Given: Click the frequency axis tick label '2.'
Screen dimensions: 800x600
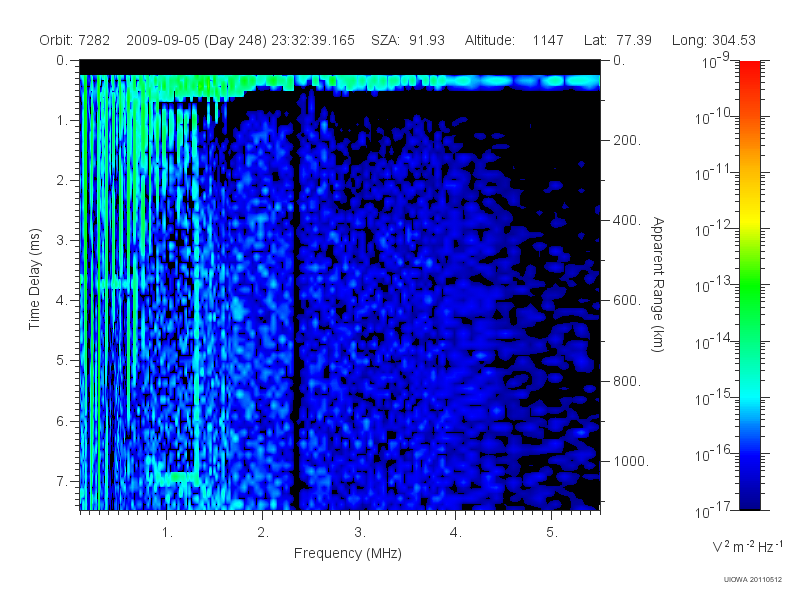Looking at the screenshot, I should (x=263, y=533).
